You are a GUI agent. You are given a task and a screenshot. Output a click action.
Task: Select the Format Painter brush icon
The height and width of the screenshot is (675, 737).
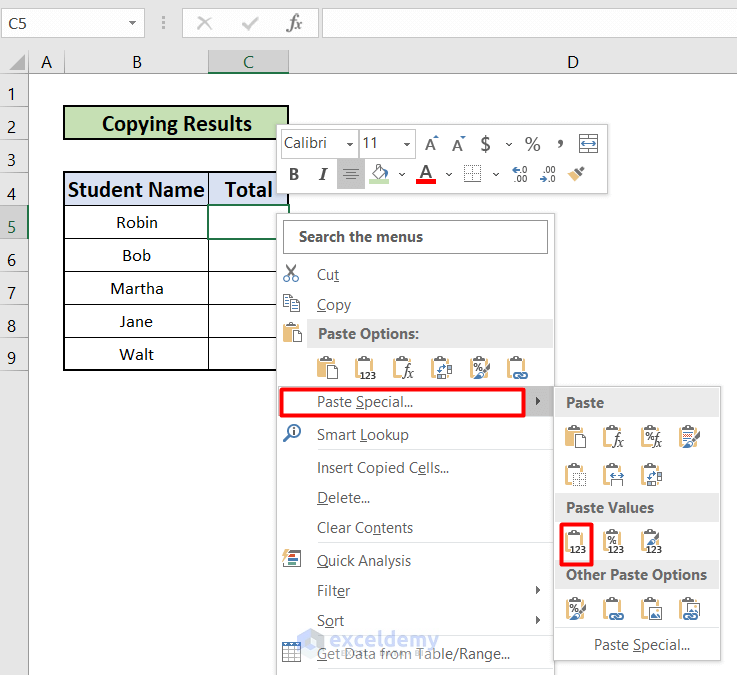point(575,174)
